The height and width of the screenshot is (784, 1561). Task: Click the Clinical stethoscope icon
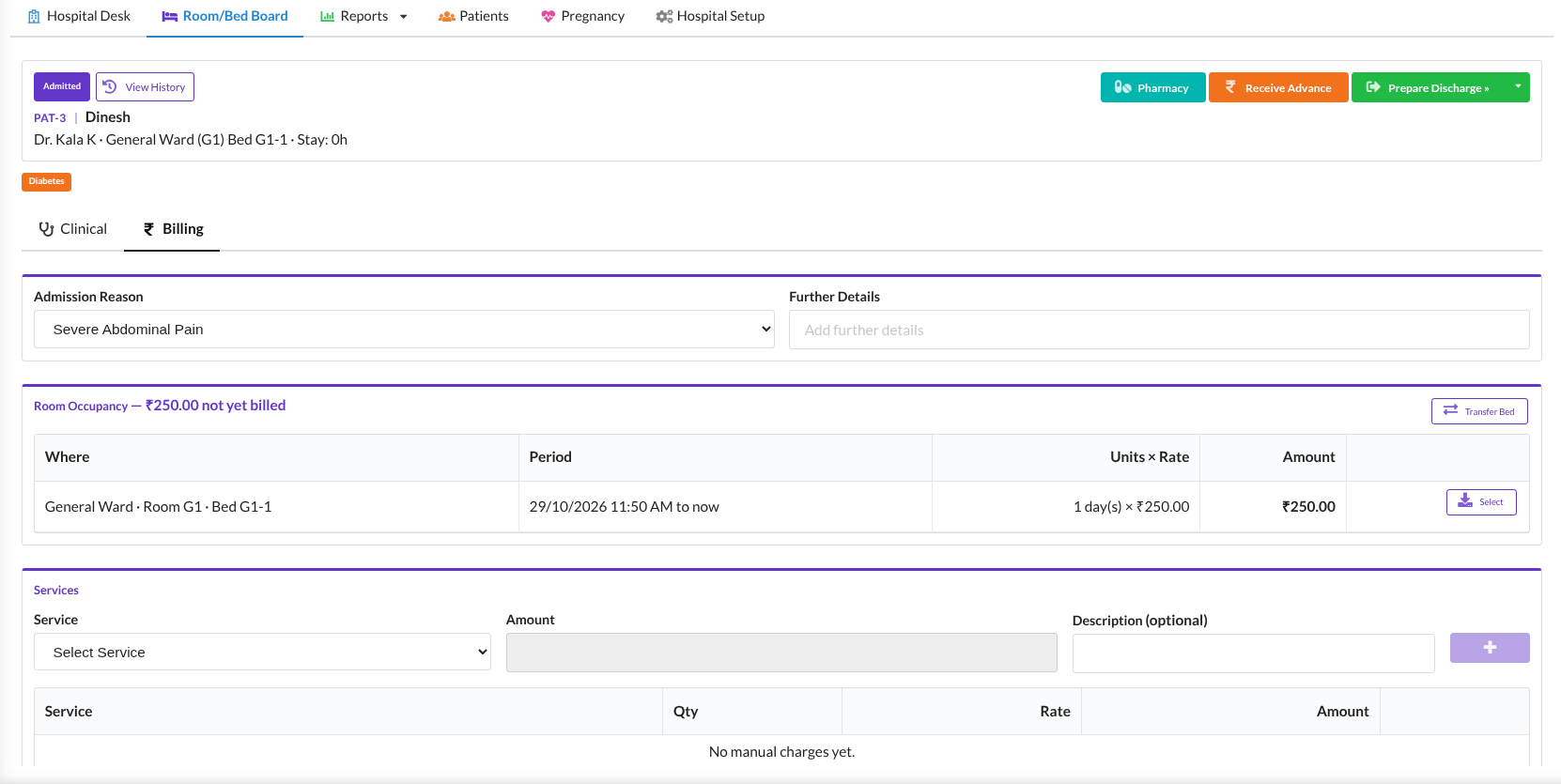click(46, 229)
